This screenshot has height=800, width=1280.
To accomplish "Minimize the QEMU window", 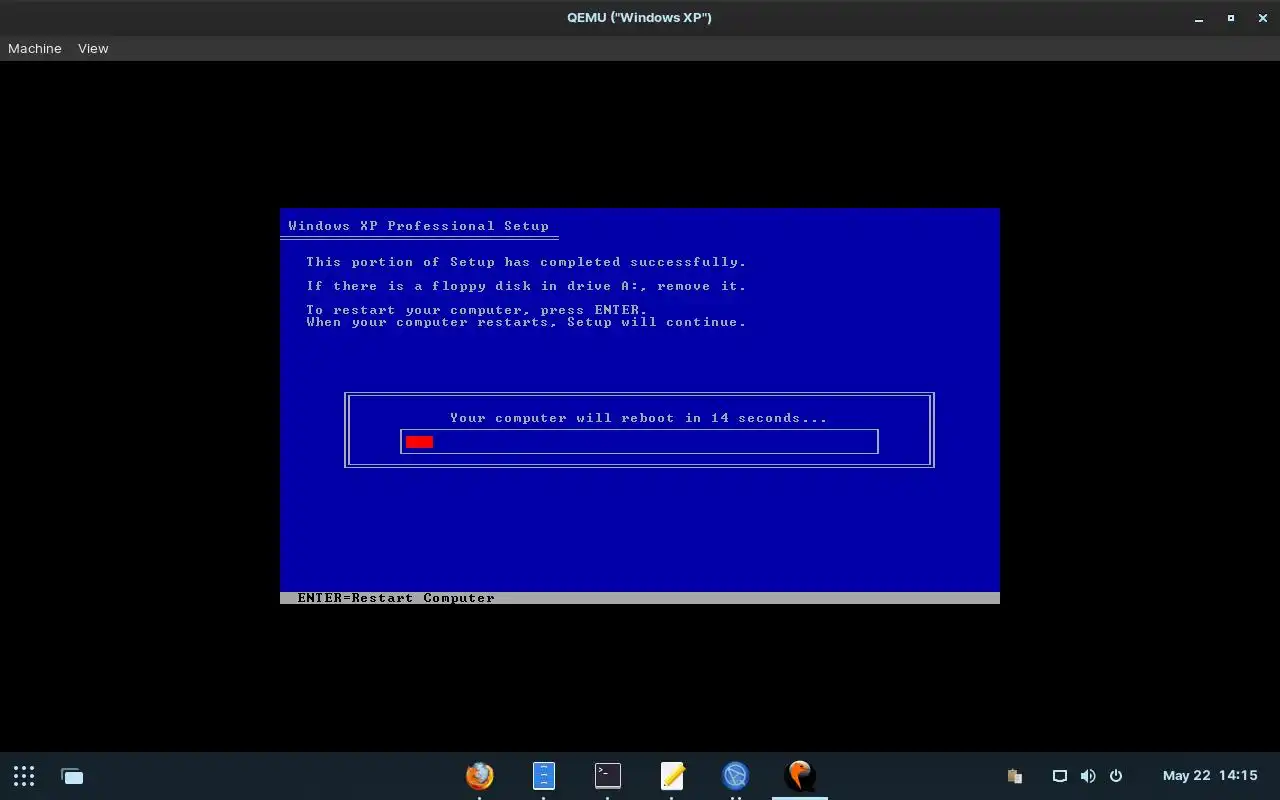I will (1199, 18).
